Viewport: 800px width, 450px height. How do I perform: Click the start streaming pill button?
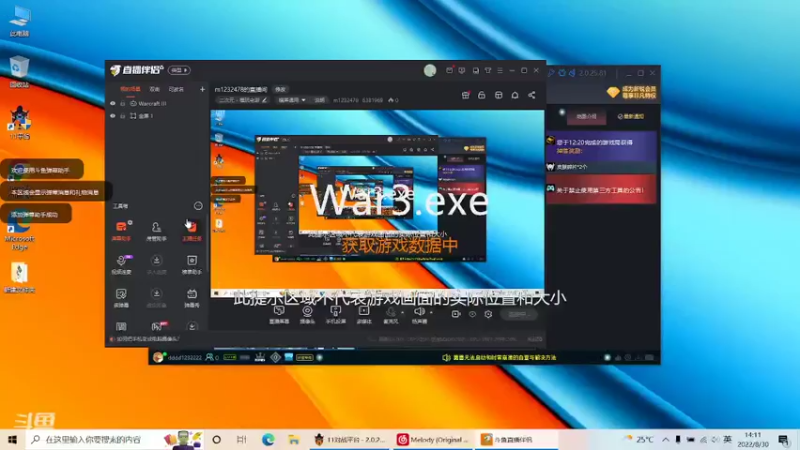pos(518,314)
